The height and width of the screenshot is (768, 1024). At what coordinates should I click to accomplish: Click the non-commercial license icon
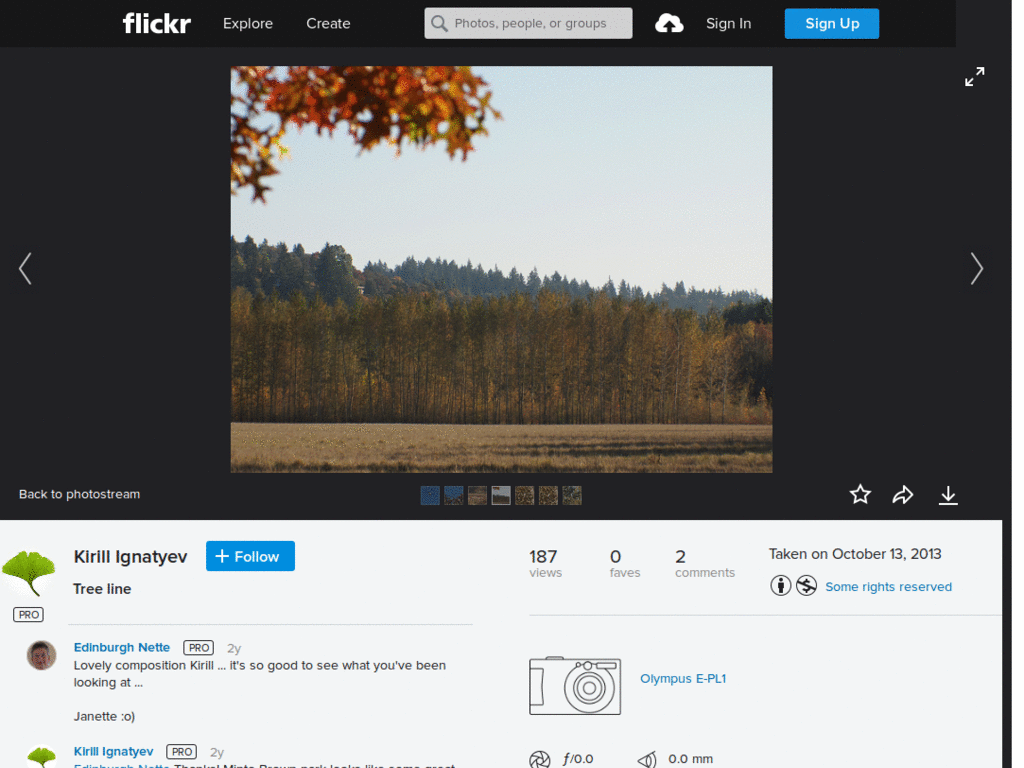coord(807,585)
